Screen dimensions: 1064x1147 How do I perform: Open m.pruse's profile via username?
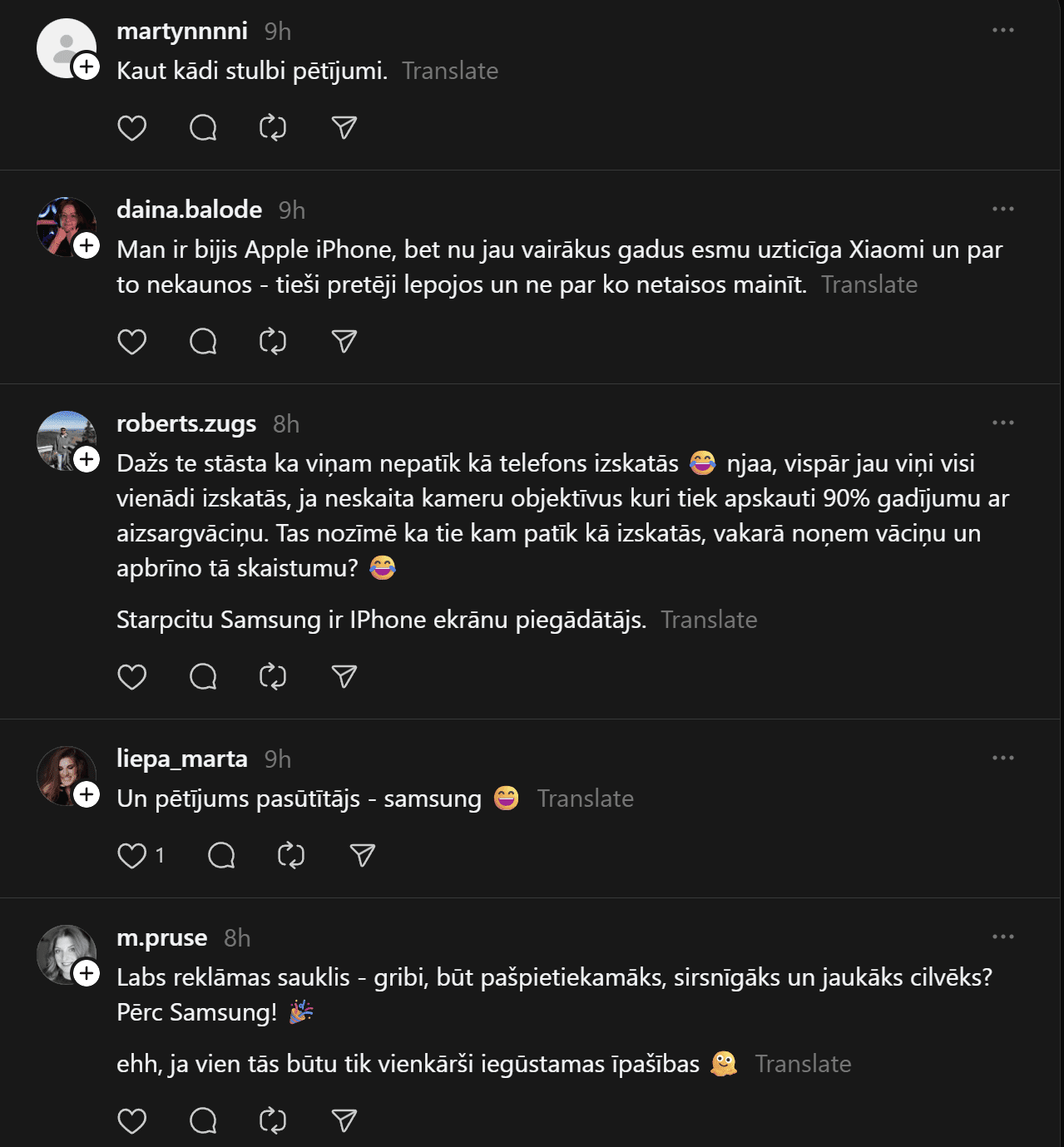pyautogui.click(x=162, y=937)
